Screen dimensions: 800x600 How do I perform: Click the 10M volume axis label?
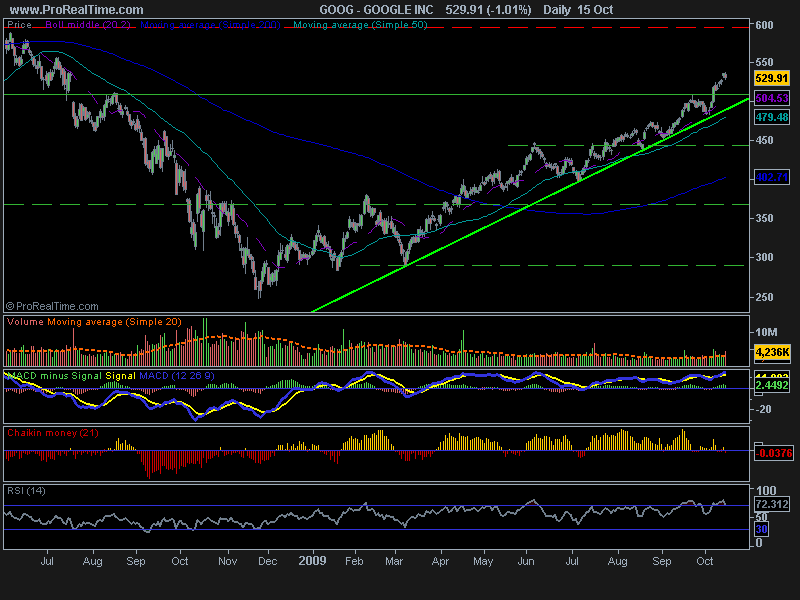766,333
